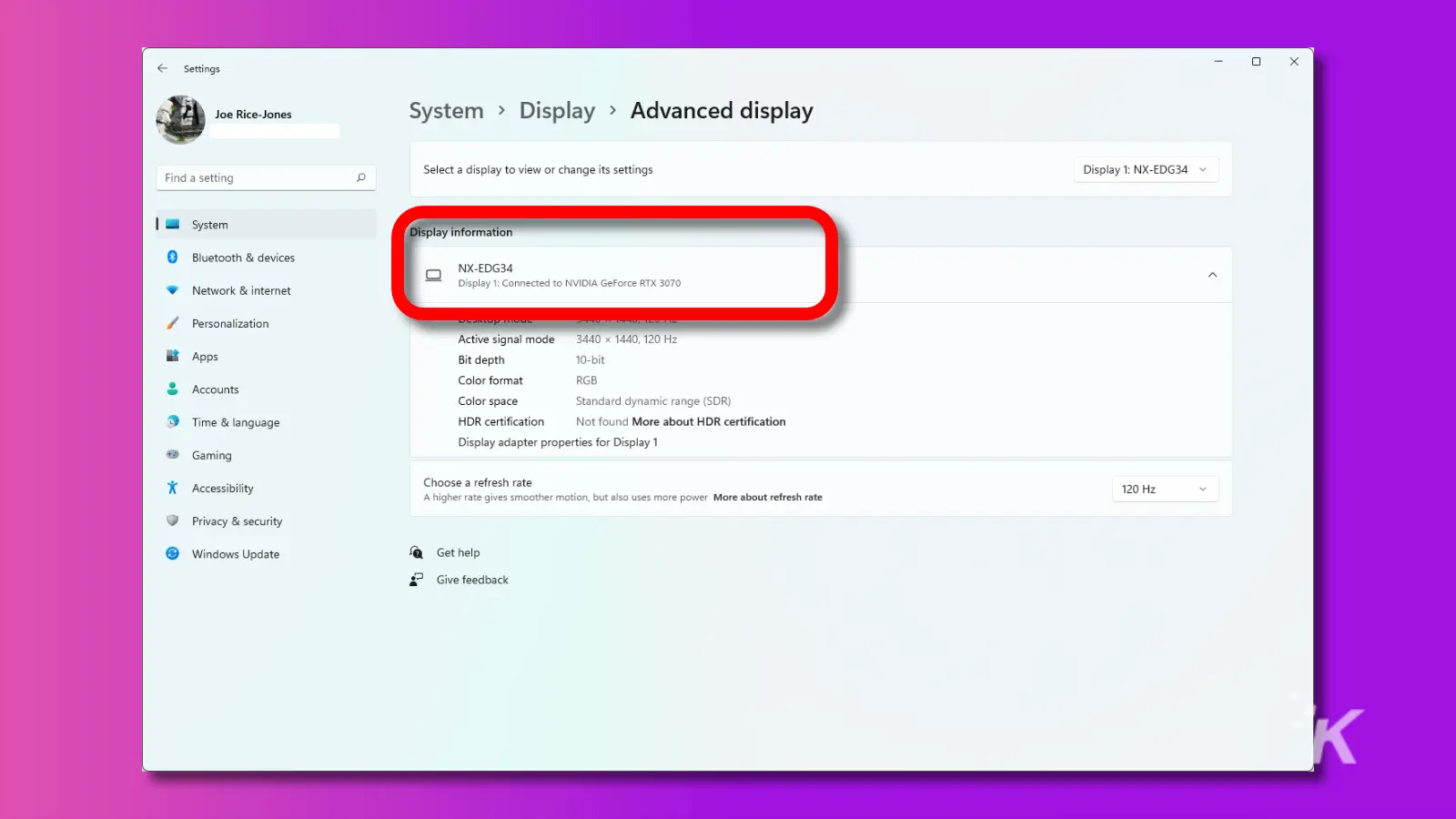Go to Privacy & security settings
The image size is (1456, 819).
click(266, 521)
